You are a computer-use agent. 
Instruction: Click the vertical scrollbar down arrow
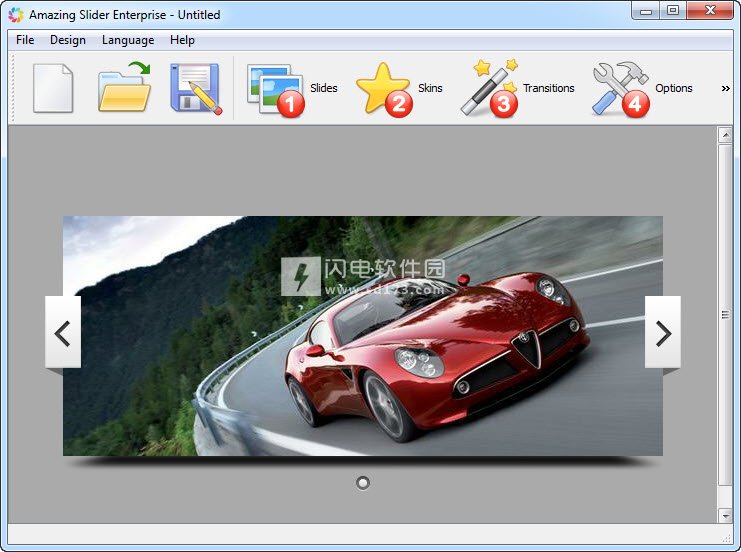725,515
